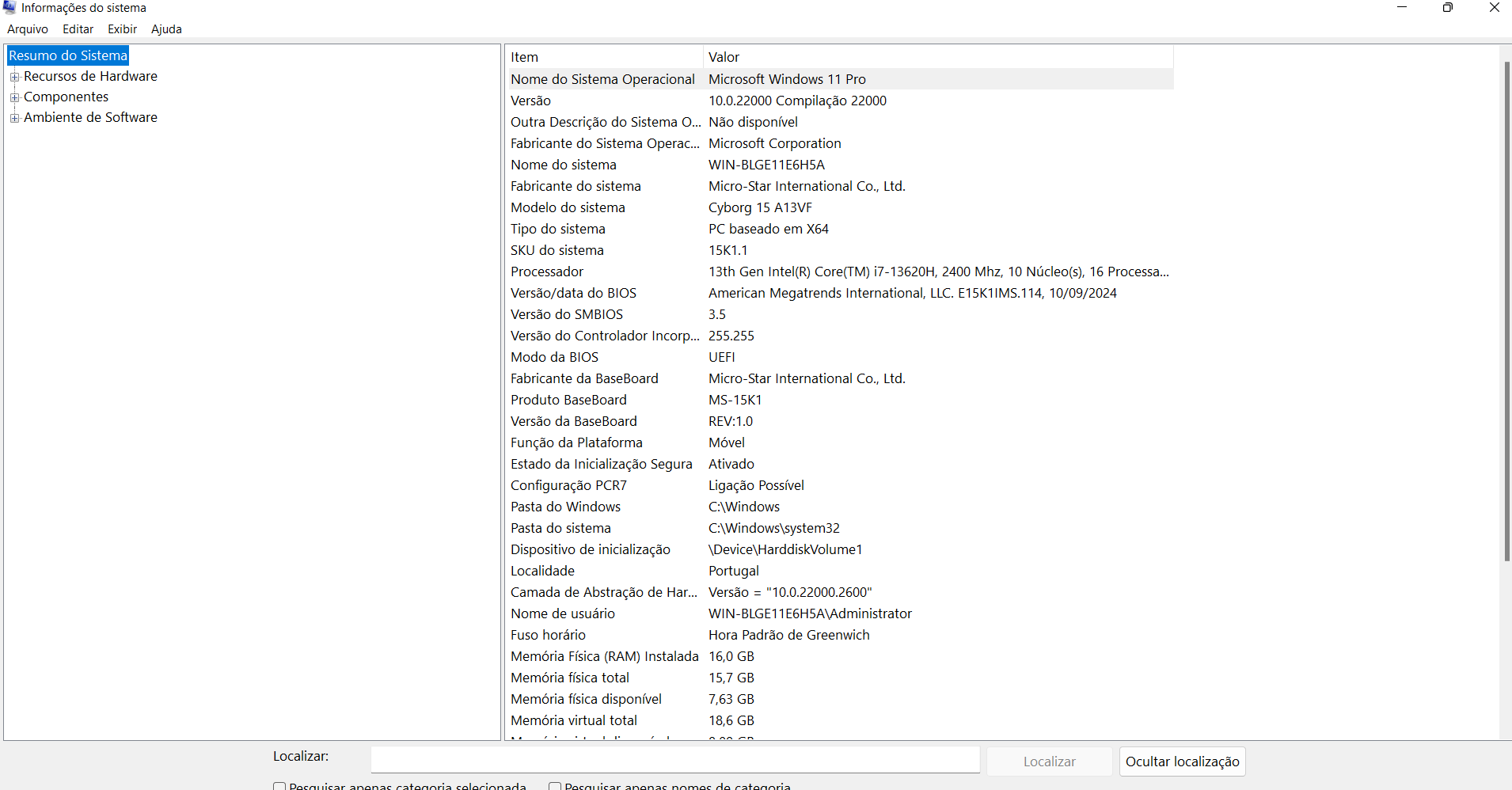1512x790 pixels.
Task: Select Fabricante da BaseBoard row
Action: click(839, 378)
